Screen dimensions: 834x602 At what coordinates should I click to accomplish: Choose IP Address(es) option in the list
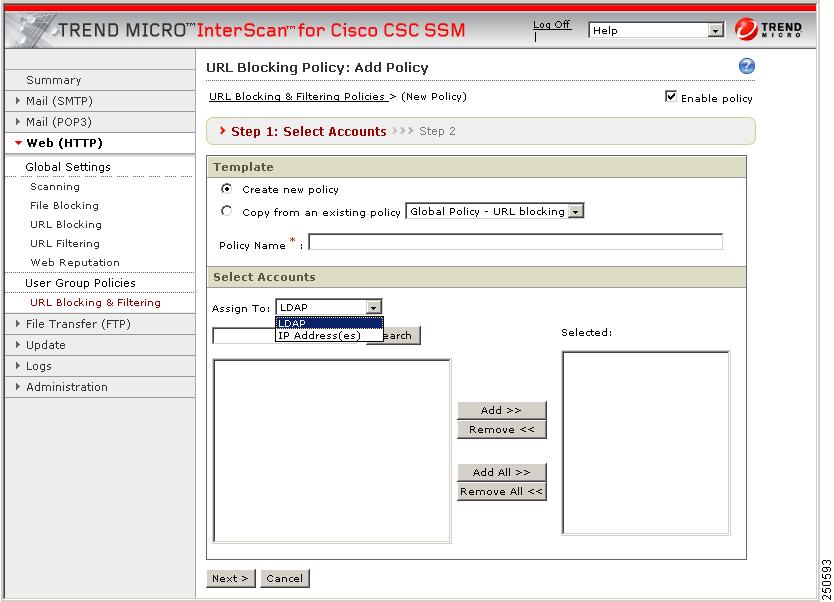pyautogui.click(x=329, y=336)
